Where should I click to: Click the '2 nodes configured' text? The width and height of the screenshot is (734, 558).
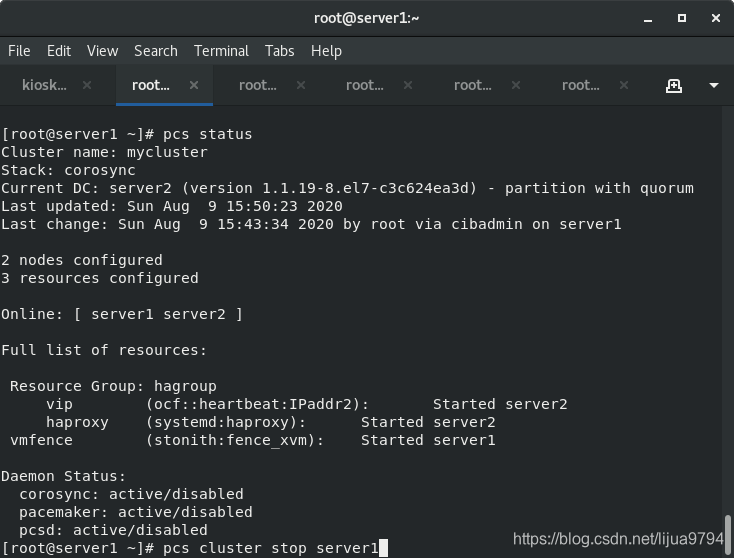pyautogui.click(x=82, y=260)
